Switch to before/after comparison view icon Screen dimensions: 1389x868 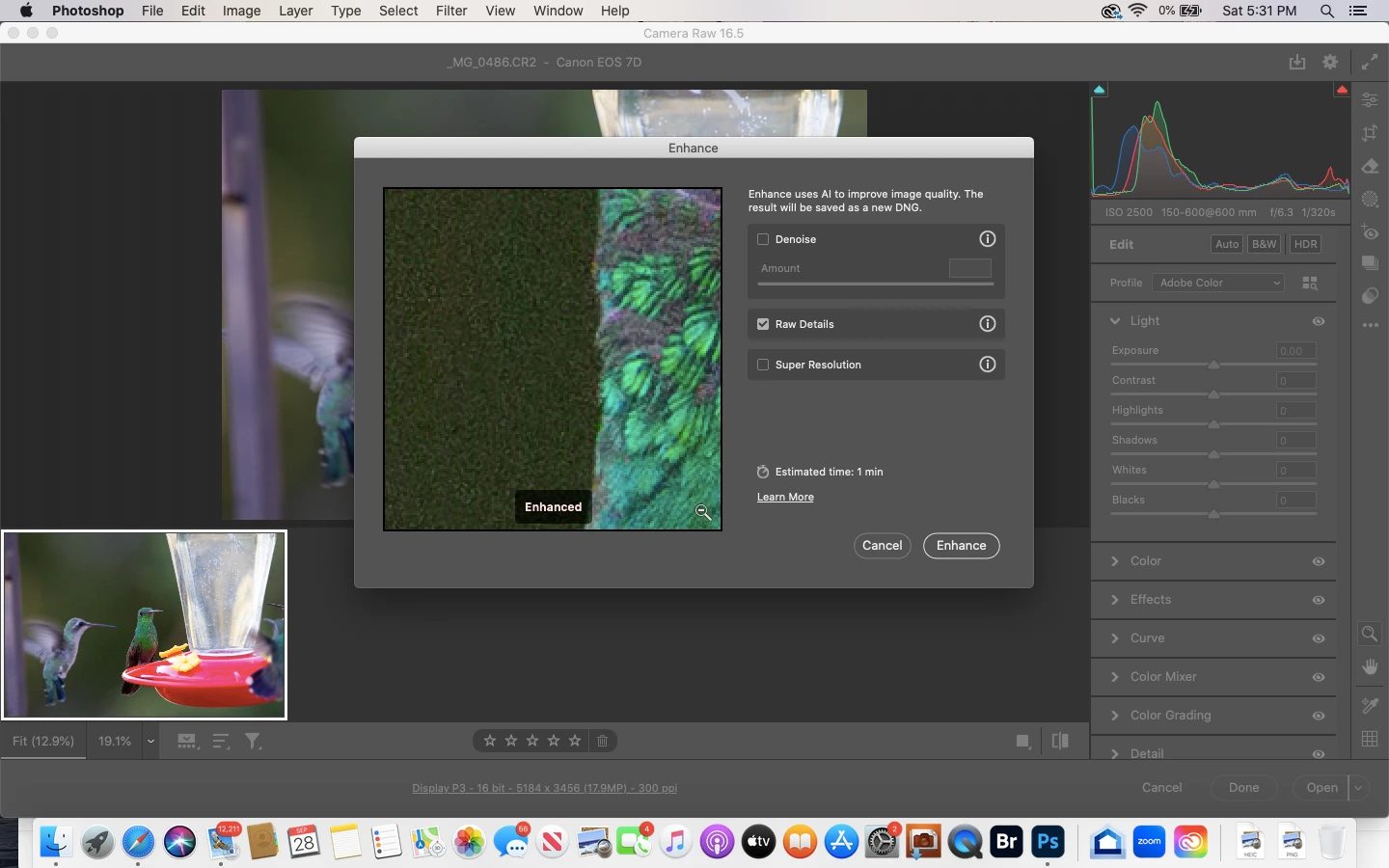[1060, 741]
